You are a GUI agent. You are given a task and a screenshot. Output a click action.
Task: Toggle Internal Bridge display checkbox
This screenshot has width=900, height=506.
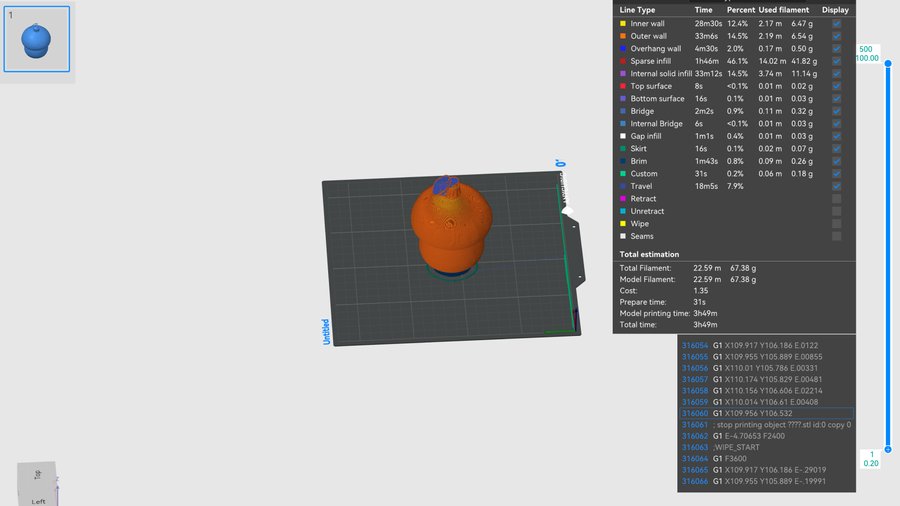pos(836,123)
